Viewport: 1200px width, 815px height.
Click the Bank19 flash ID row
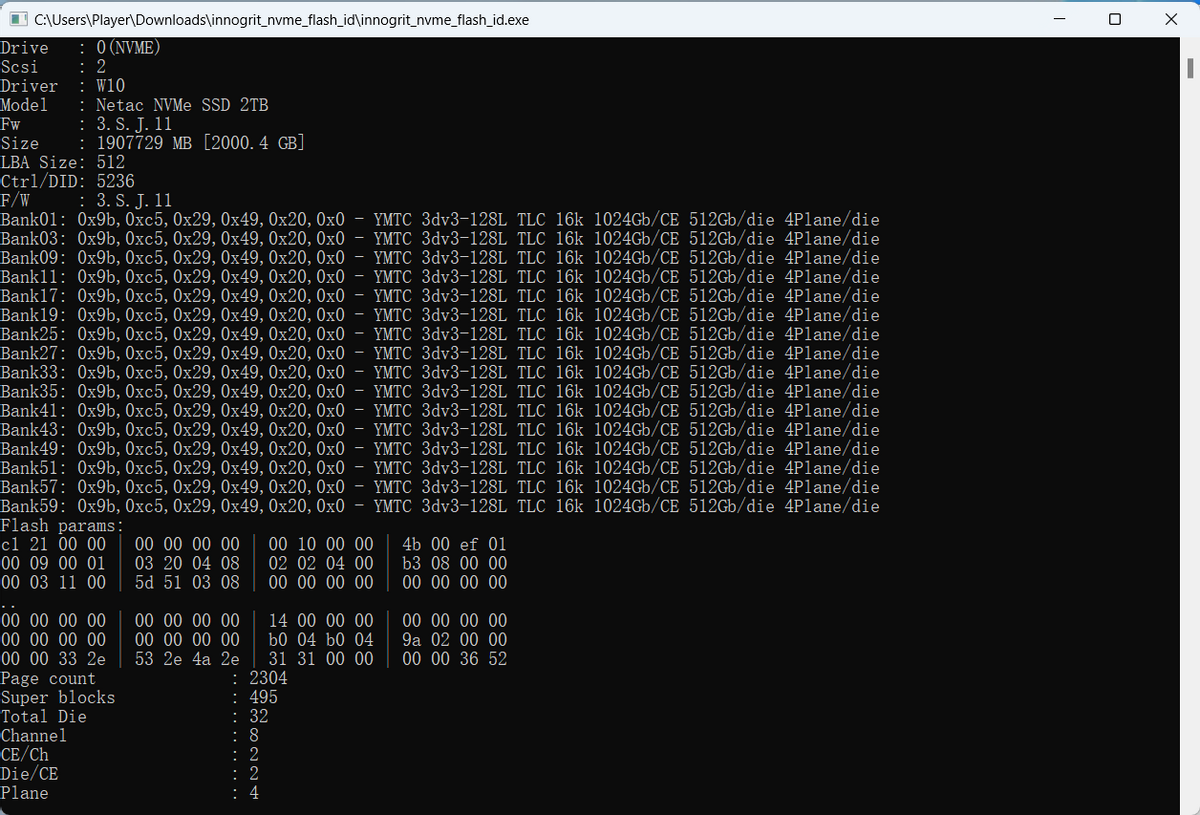coord(440,315)
